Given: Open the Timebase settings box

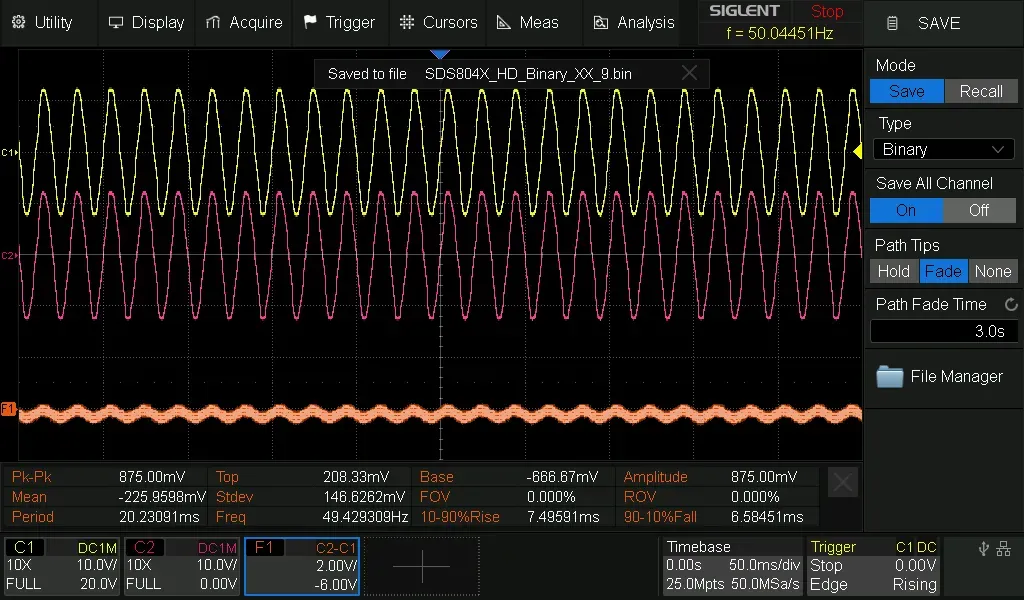Looking at the screenshot, I should (x=732, y=566).
